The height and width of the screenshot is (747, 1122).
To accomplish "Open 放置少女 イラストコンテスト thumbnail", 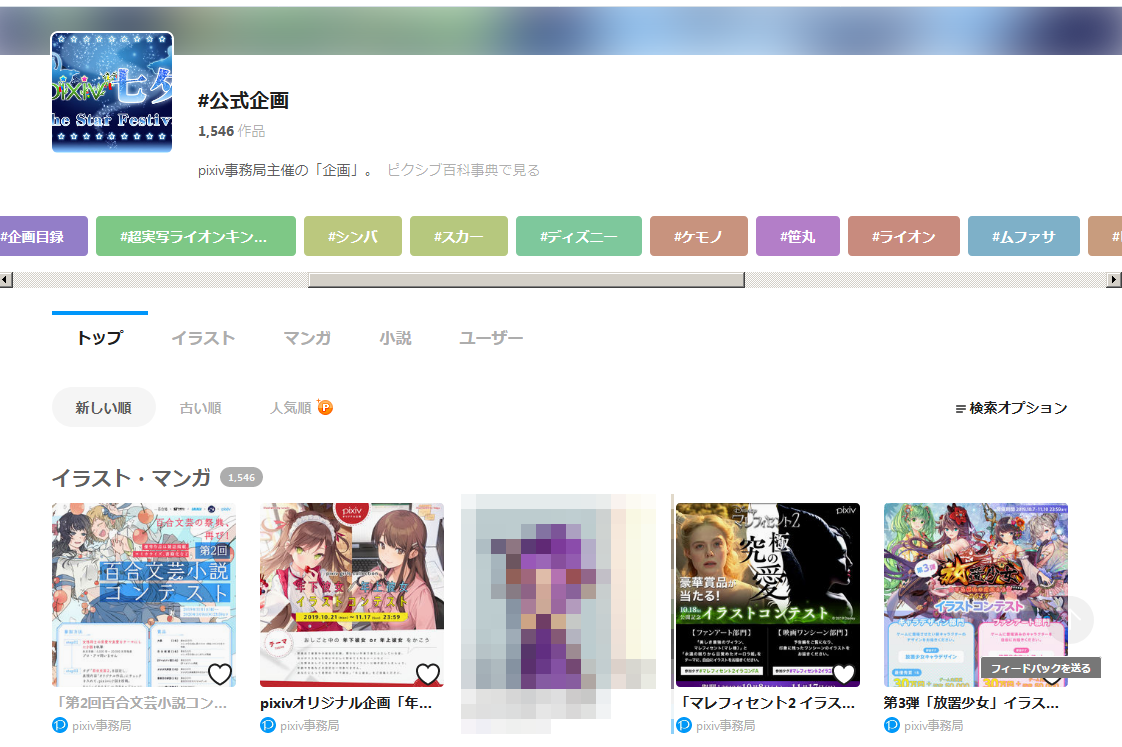I will point(975,595).
